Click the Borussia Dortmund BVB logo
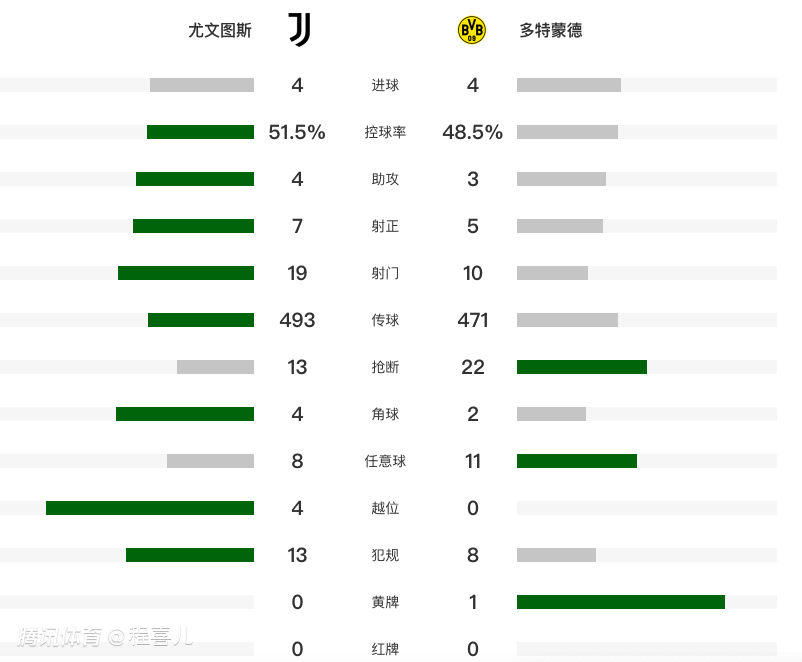 [472, 30]
